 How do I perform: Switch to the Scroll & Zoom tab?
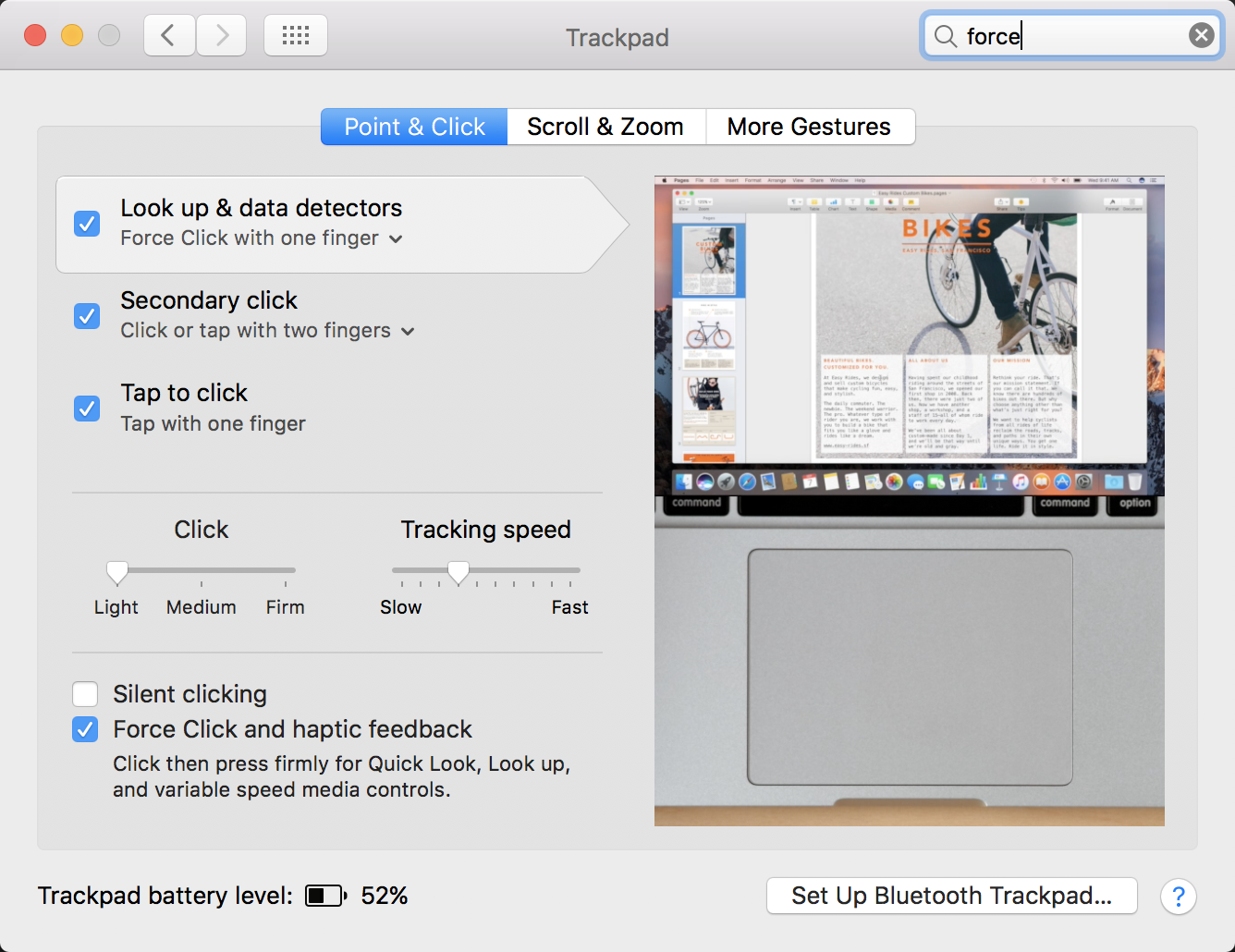(x=605, y=127)
